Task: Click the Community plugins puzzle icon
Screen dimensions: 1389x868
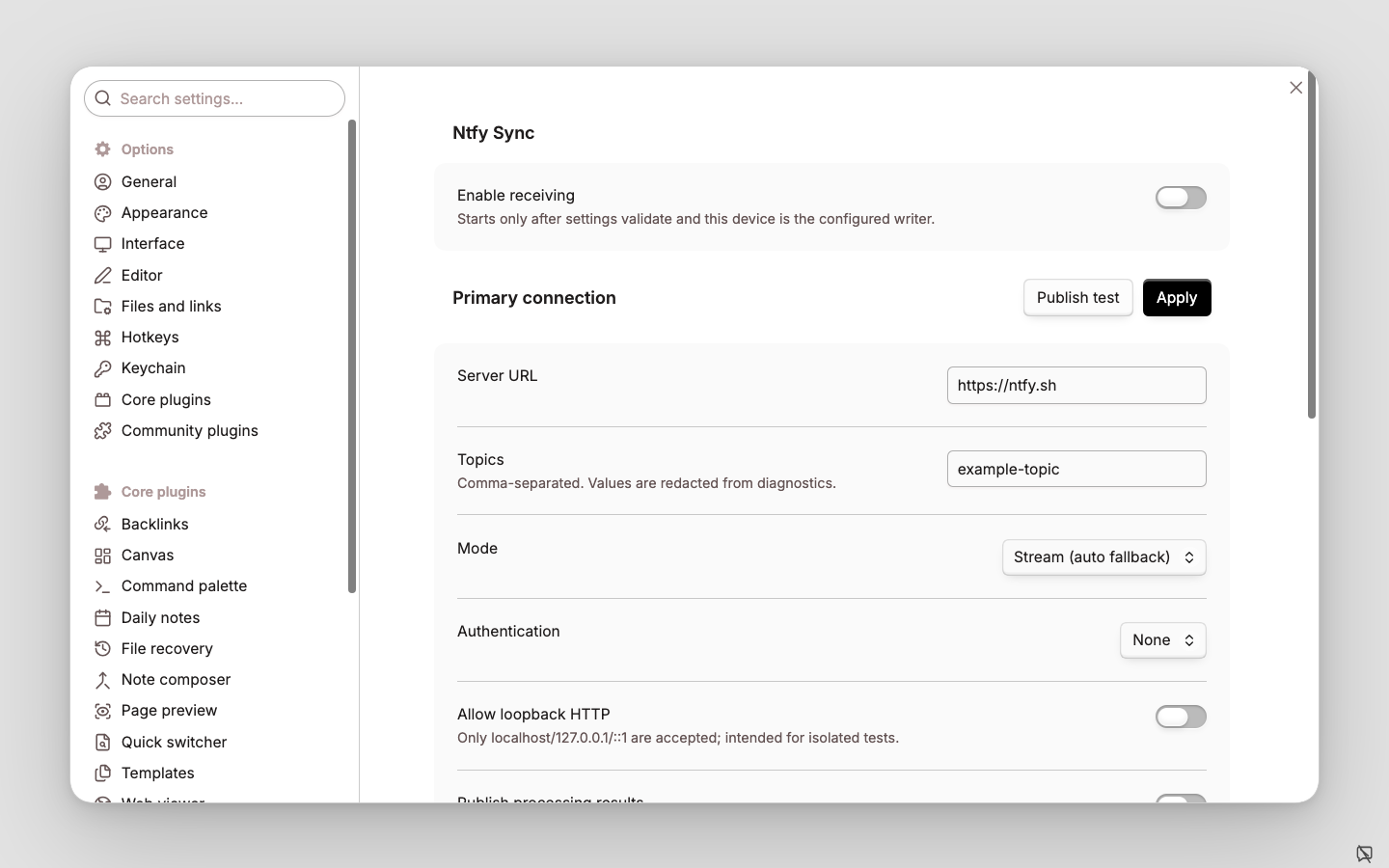Action: pos(103,431)
